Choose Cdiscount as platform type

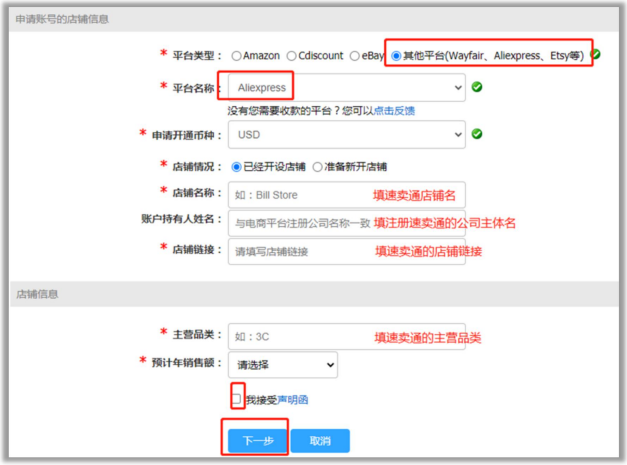click(x=292, y=56)
